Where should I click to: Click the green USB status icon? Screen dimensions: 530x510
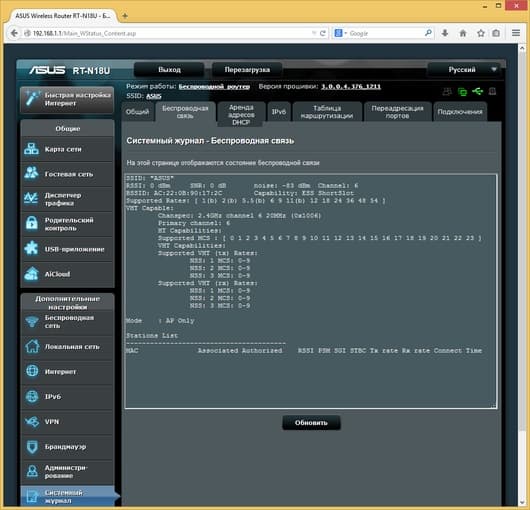click(477, 91)
